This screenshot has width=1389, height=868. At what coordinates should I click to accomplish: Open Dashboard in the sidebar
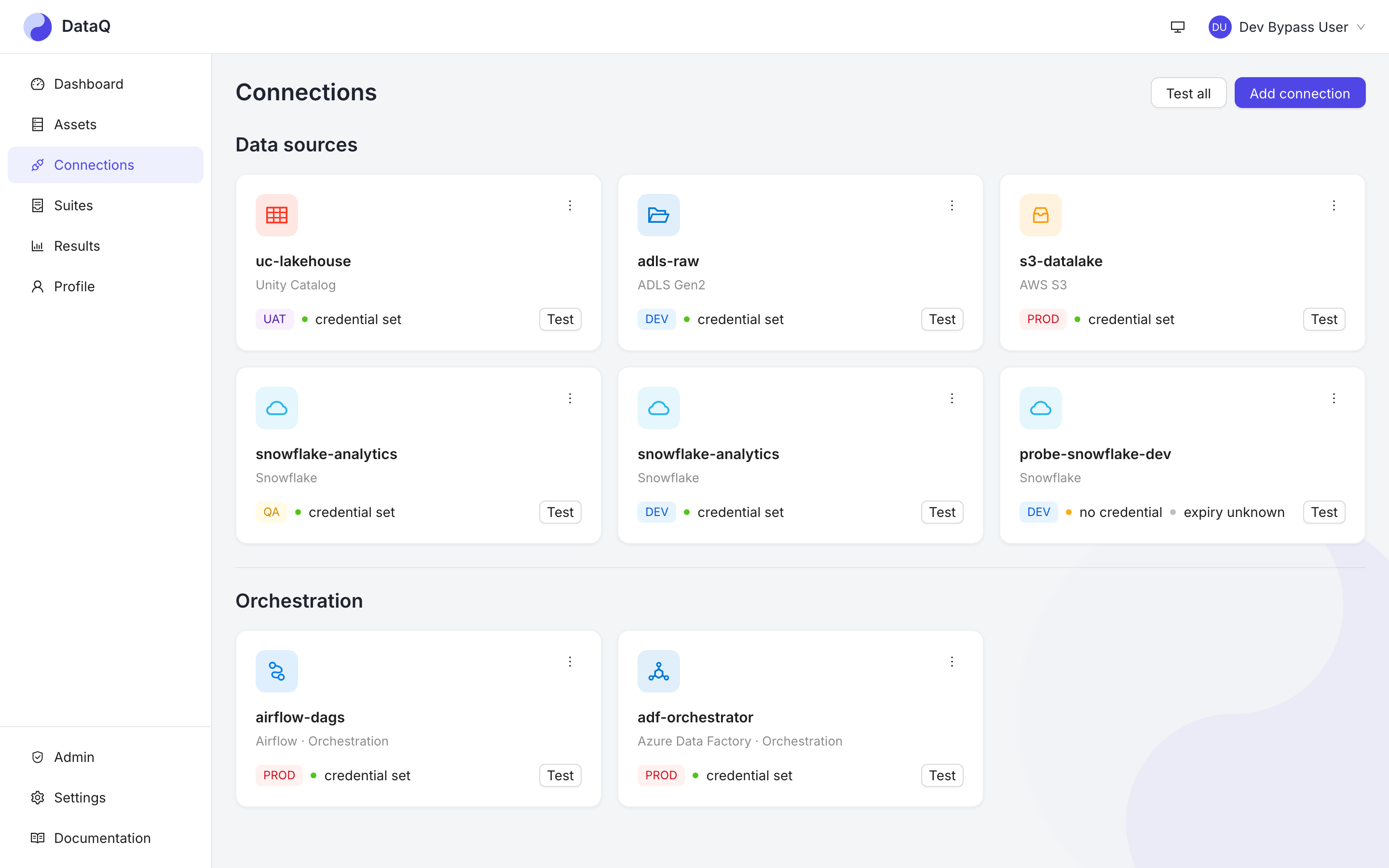106,84
